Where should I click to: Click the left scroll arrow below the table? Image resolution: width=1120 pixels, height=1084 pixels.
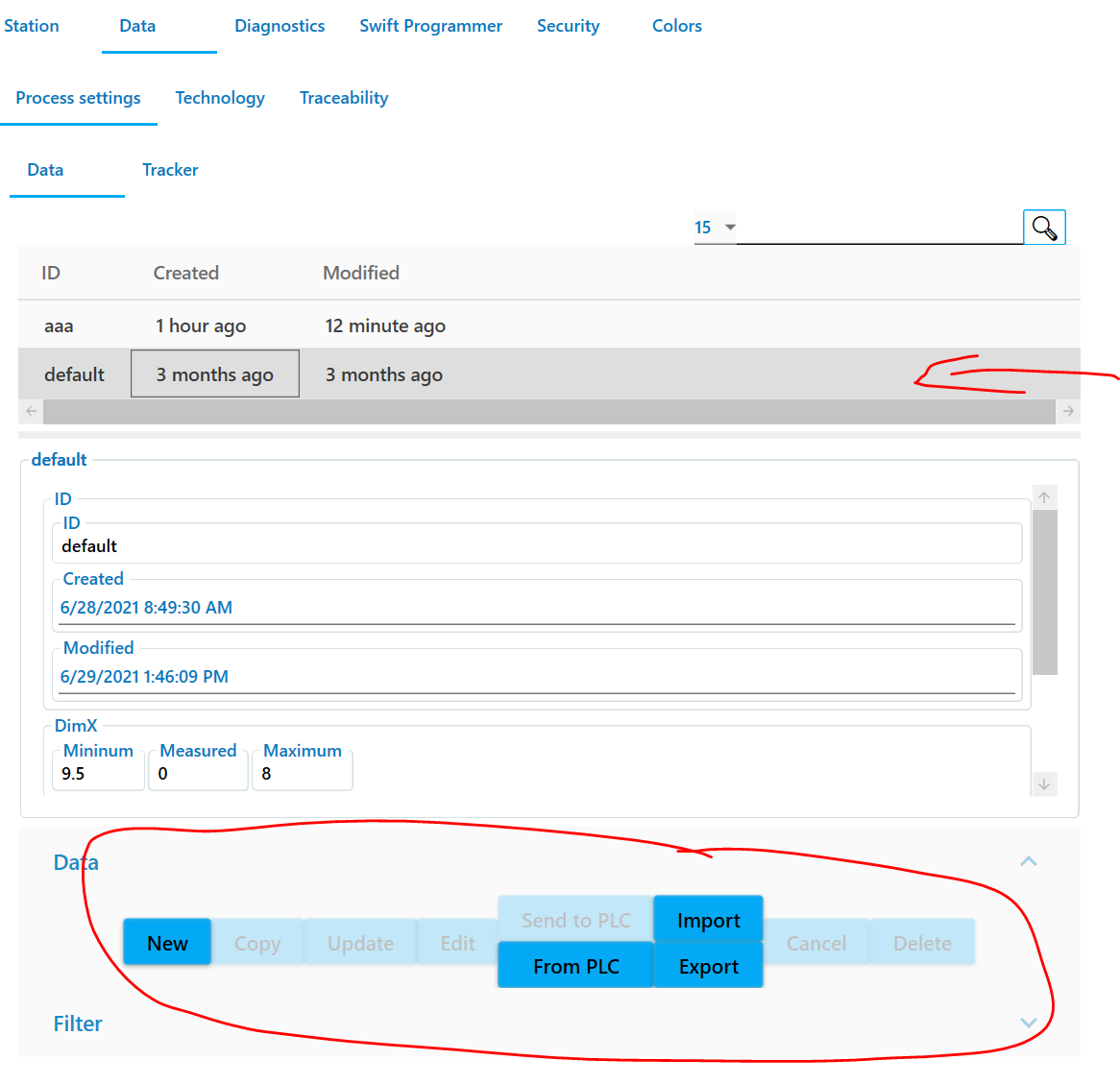29,411
